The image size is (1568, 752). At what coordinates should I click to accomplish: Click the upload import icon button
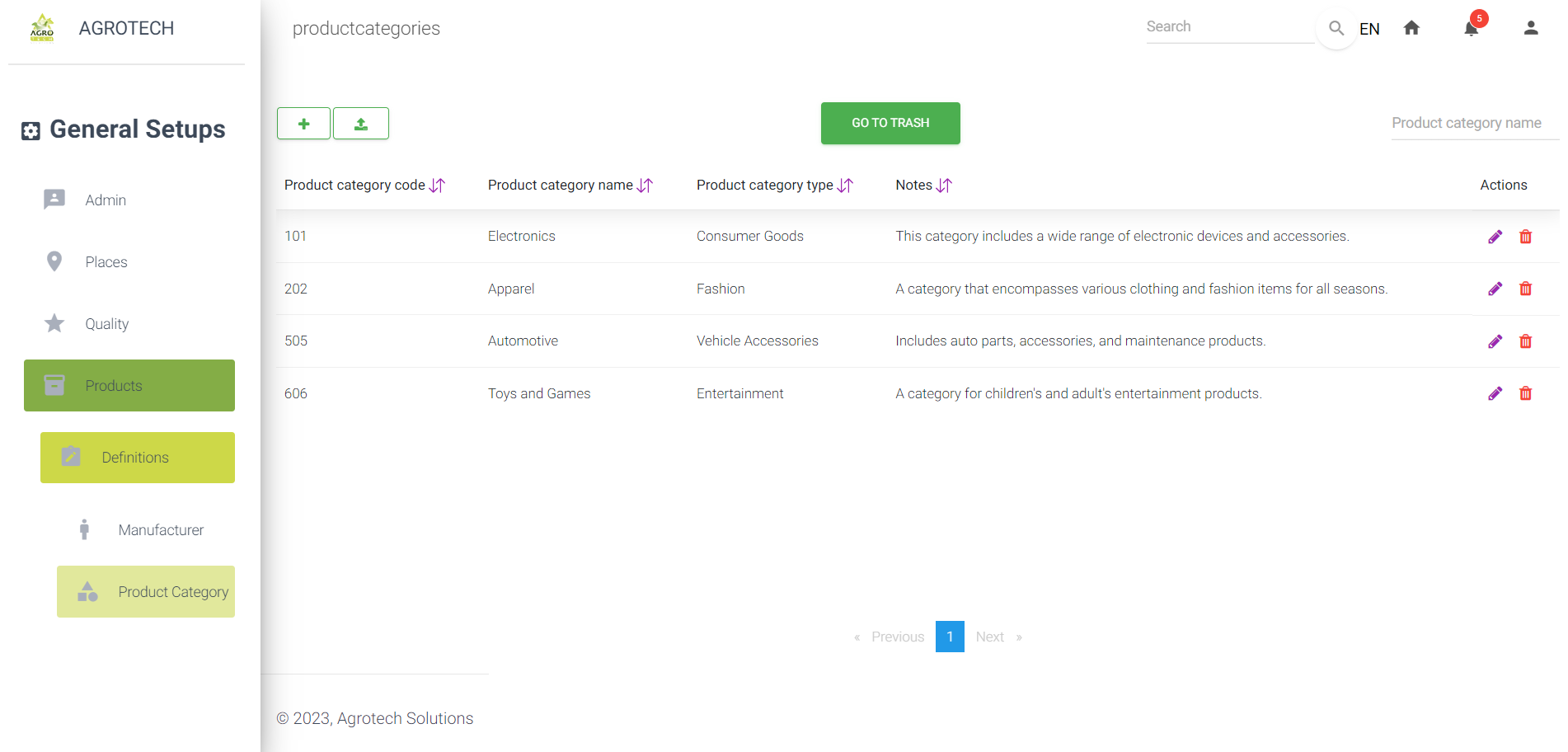(361, 124)
